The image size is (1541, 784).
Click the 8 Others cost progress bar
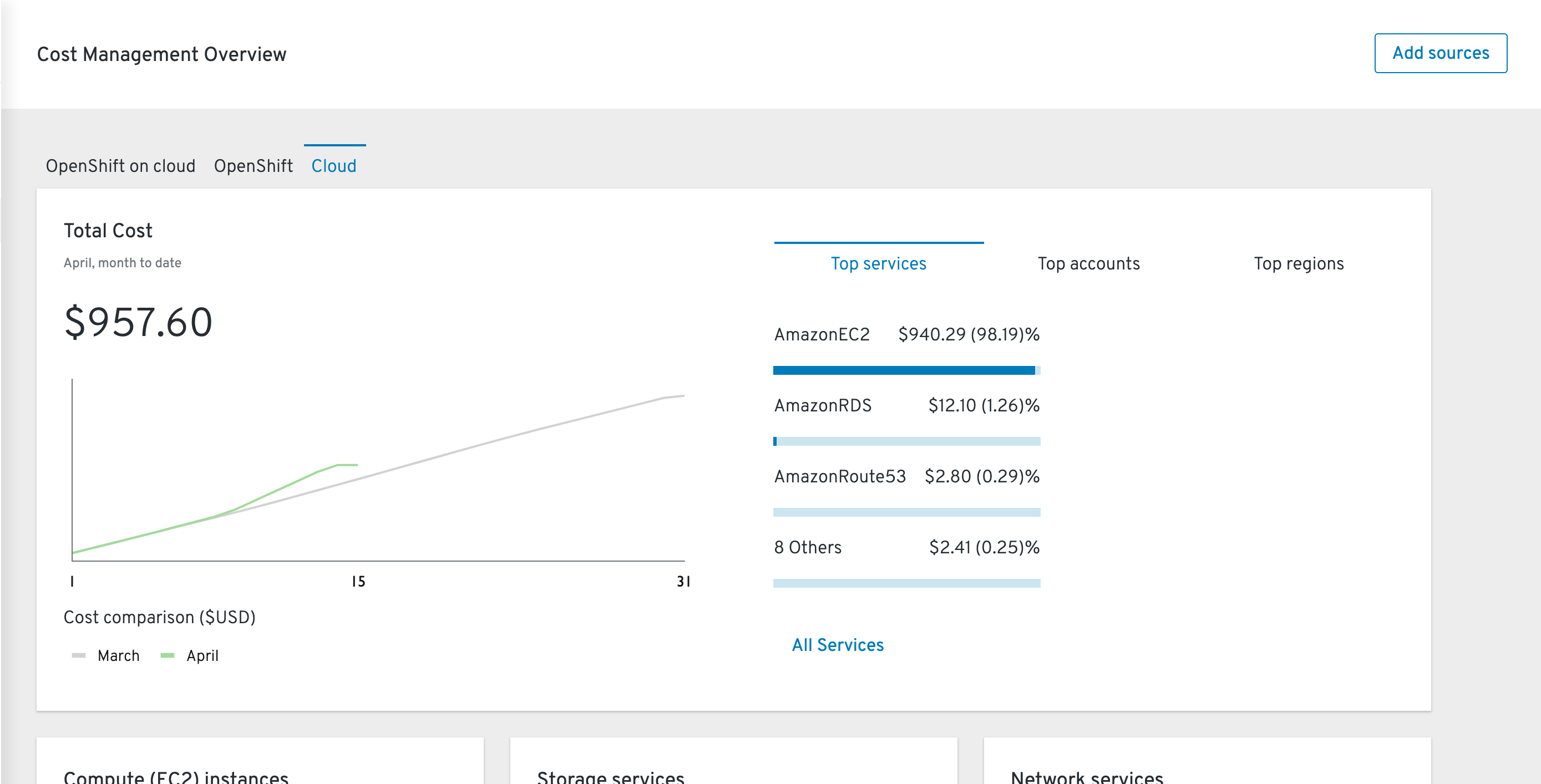click(906, 583)
